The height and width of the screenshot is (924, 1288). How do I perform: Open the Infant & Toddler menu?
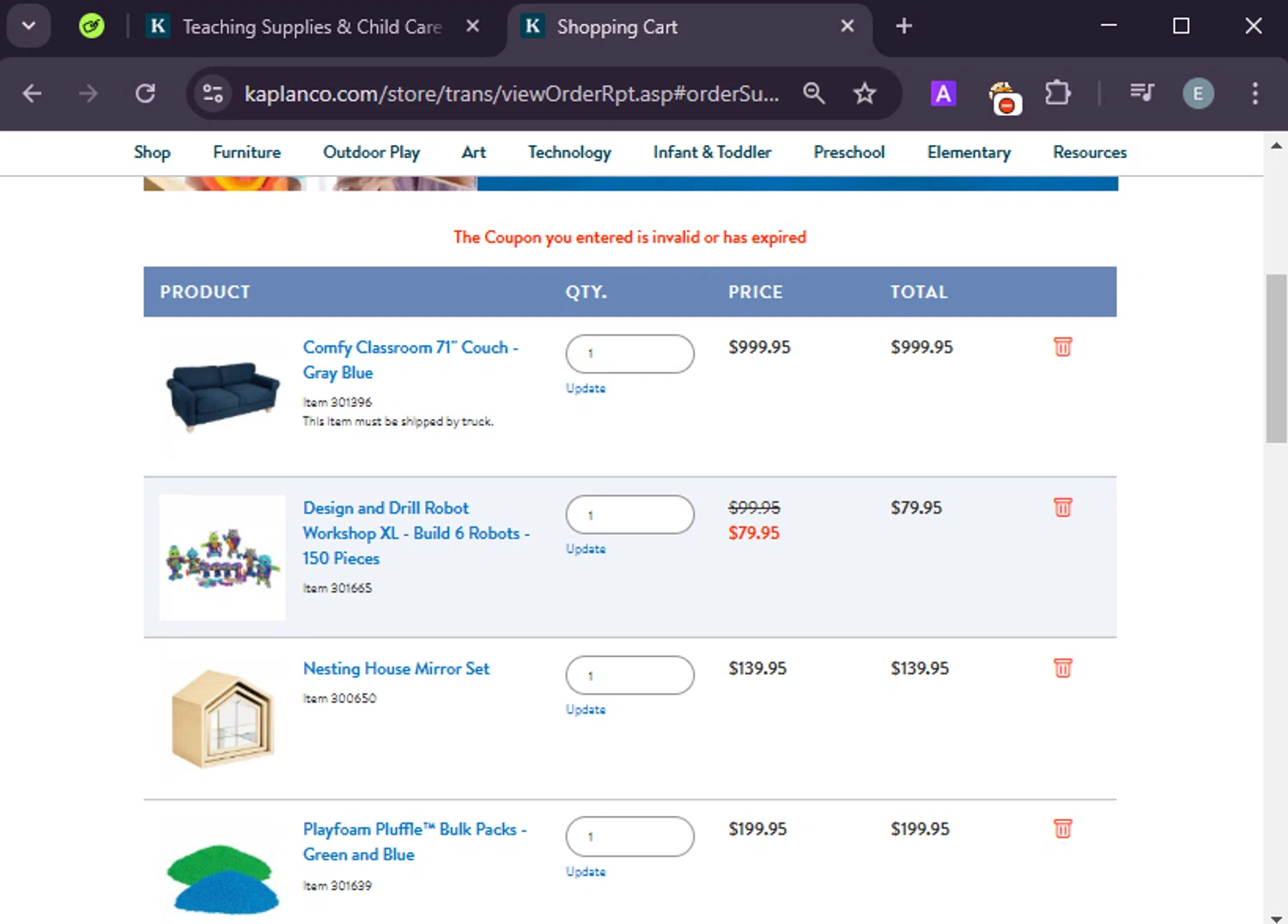712,152
